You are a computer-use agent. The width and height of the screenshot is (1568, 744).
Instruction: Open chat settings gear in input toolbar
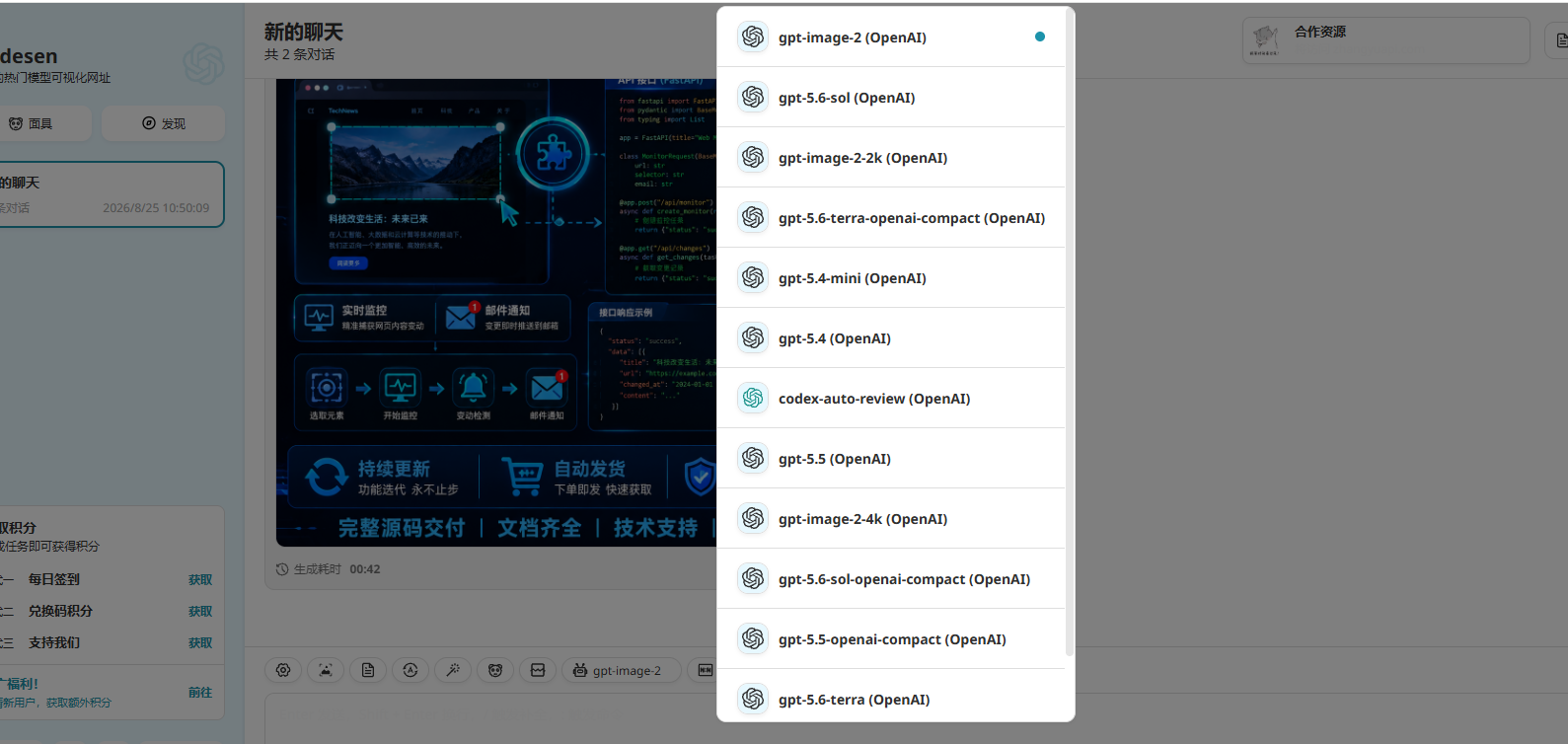point(283,670)
